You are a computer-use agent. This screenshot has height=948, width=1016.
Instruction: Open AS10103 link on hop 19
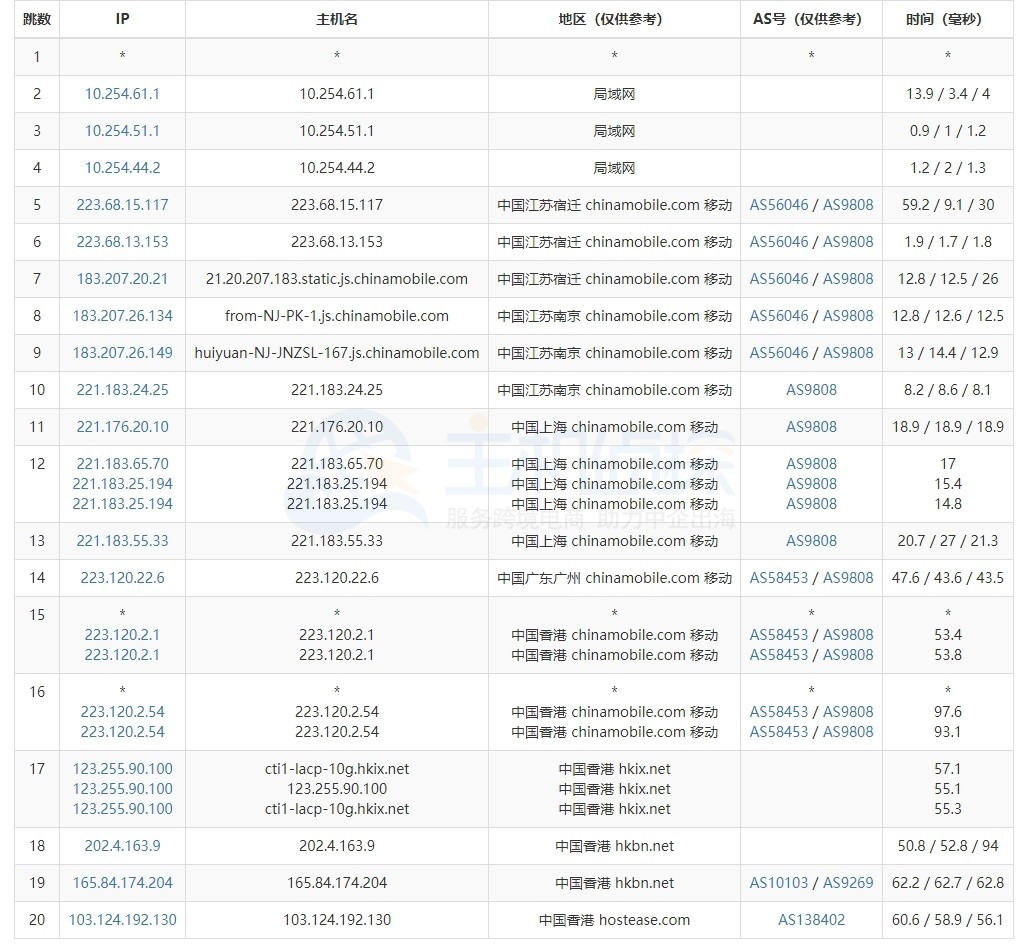(780, 883)
